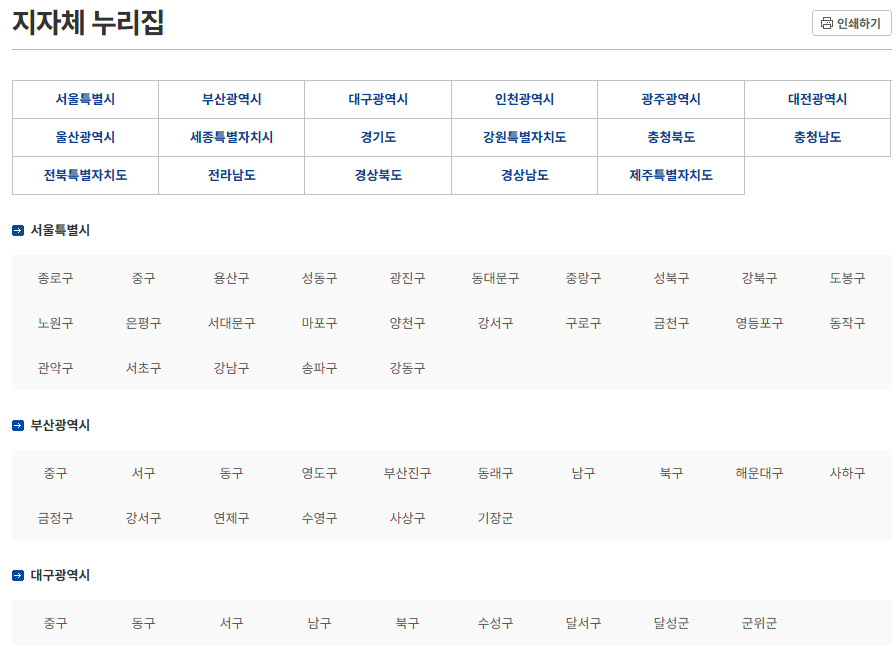Viewport: 896px width, 651px height.
Task: Open the 수성구 link under Daegu
Action: click(x=495, y=623)
